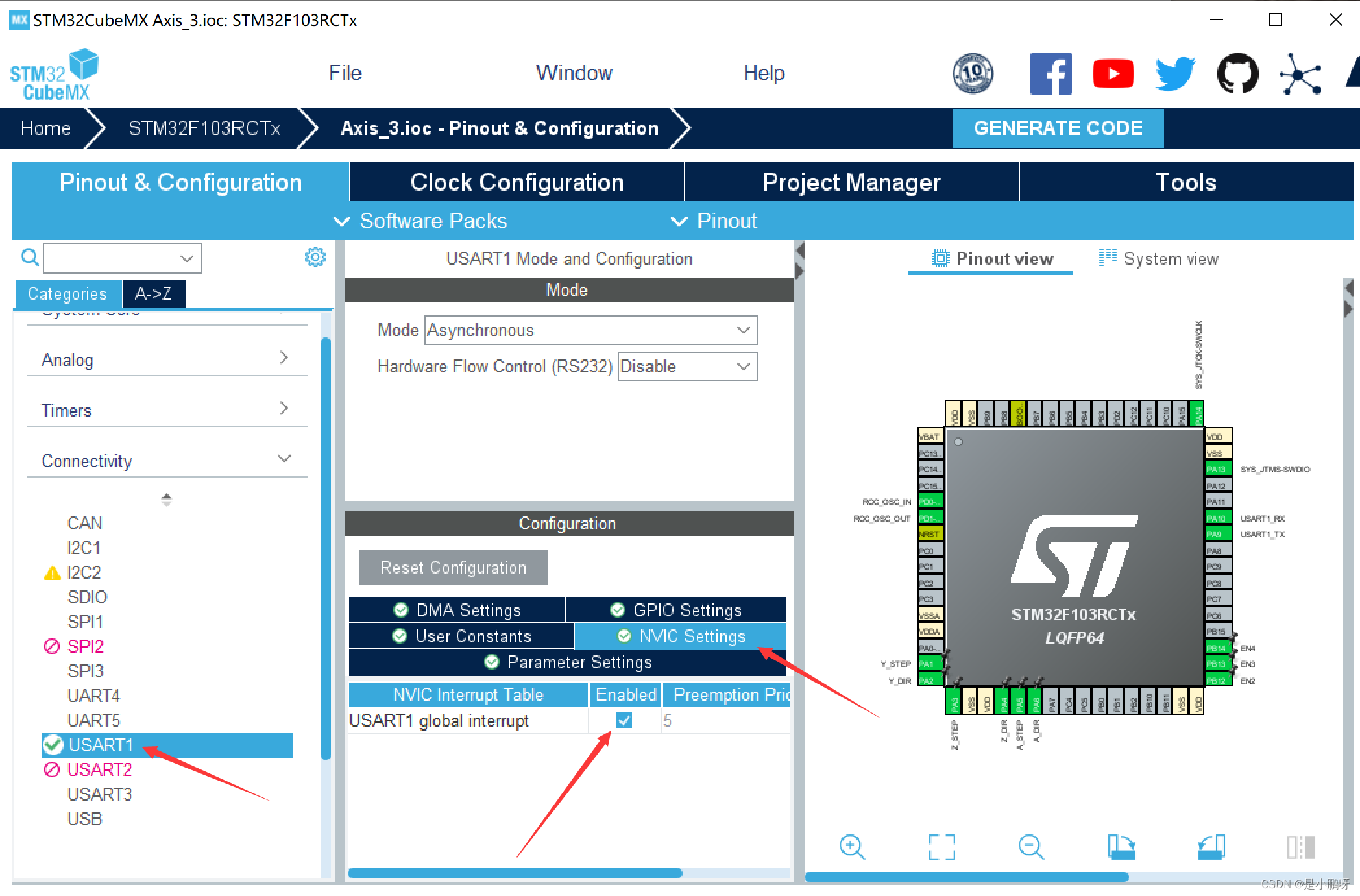The image size is (1360, 896).
Task: Switch to Tools tab
Action: pos(1186,182)
